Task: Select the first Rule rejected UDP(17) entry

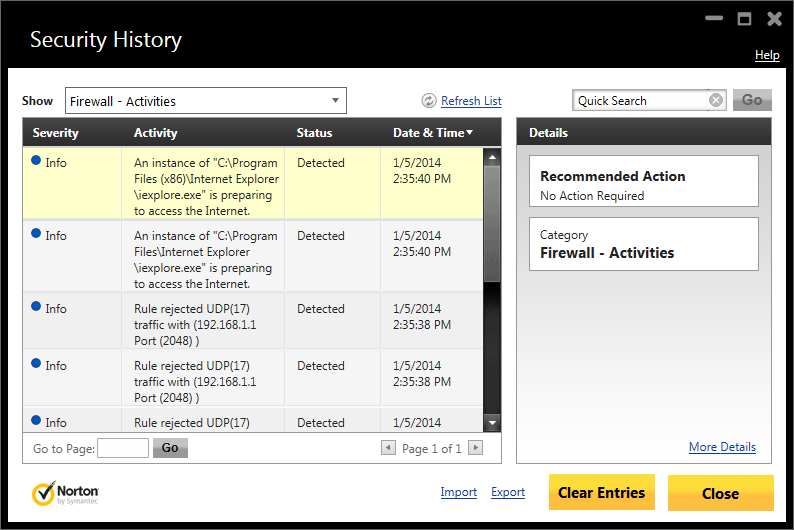Action: [x=253, y=321]
